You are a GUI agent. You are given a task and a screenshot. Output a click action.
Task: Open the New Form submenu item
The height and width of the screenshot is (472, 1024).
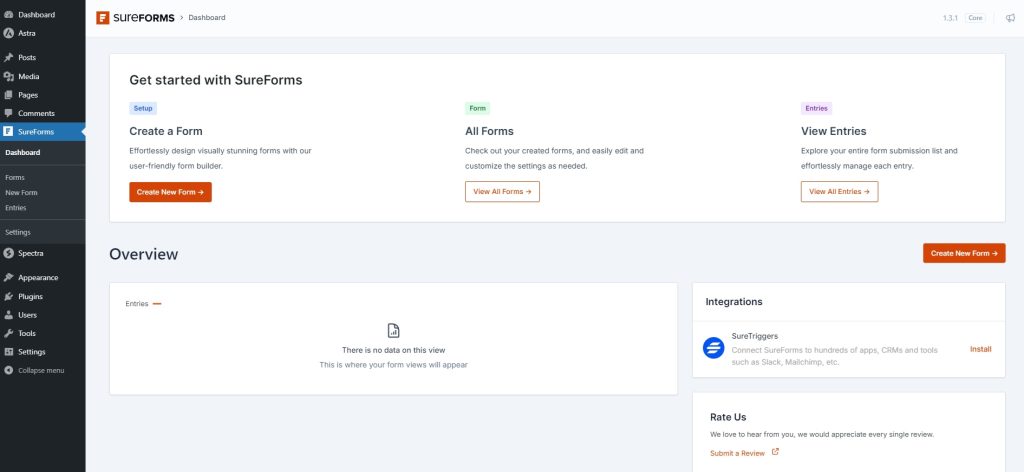(22, 193)
